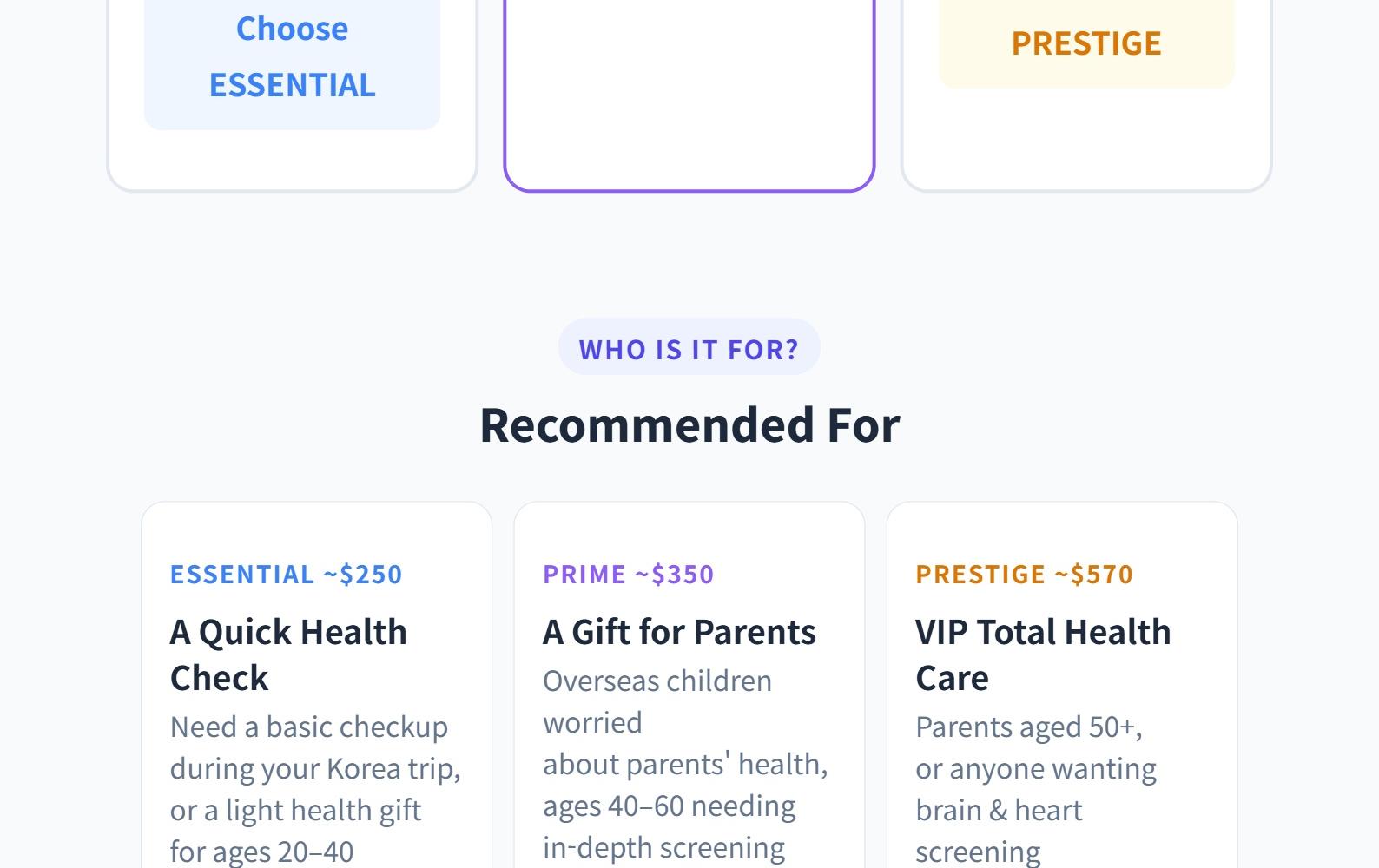Viewport: 1379px width, 868px height.
Task: Click the Overseas children worried description text
Action: coord(657,701)
